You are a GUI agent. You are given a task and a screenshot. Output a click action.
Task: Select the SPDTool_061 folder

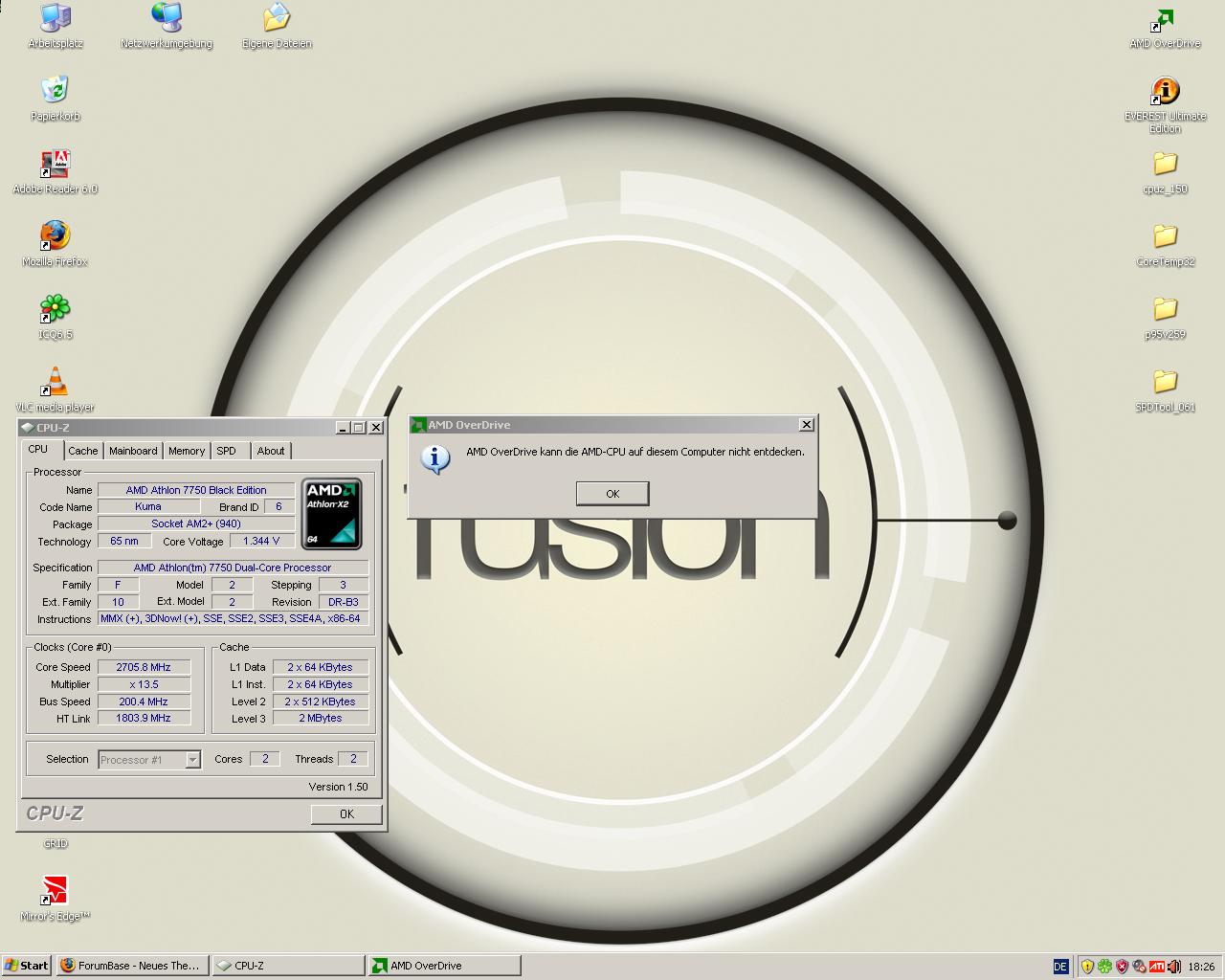tap(1165, 390)
